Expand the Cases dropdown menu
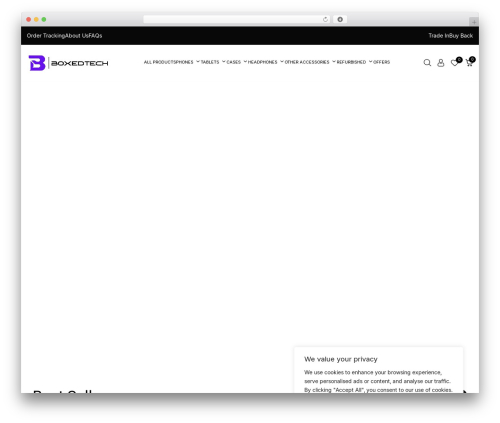Screen dimensions: 500x423 click(237, 62)
